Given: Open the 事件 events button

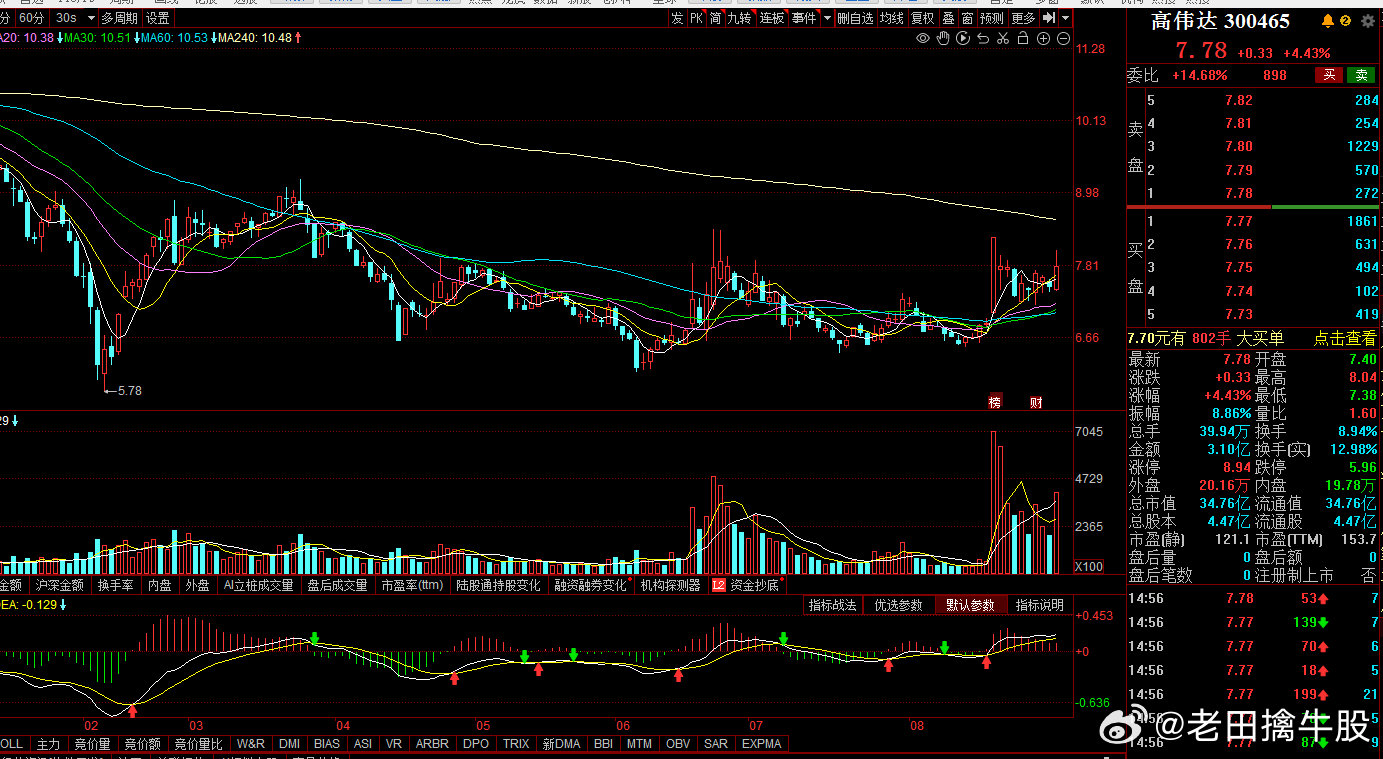Looking at the screenshot, I should 804,18.
